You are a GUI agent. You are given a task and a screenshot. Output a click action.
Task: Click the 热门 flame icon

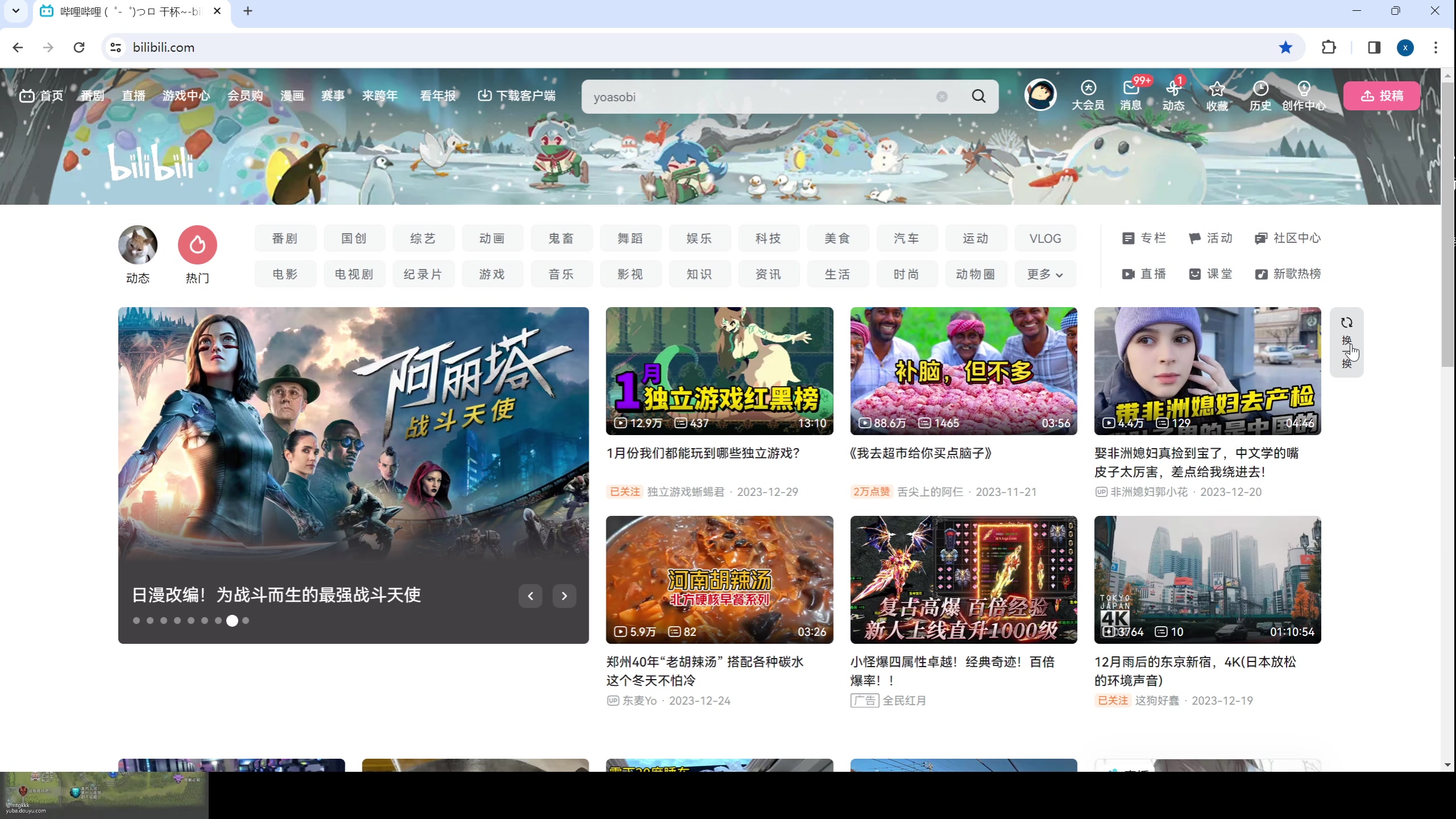click(197, 245)
